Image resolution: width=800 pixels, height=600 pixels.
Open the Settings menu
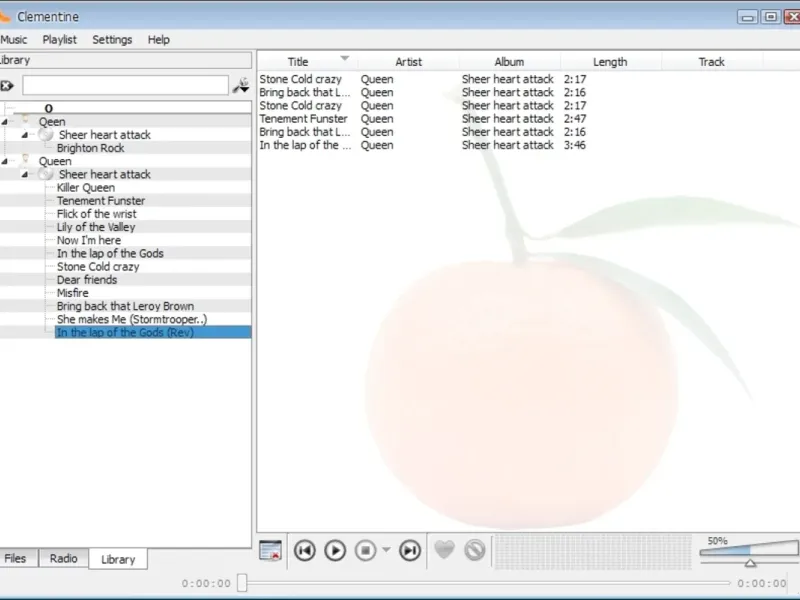(x=112, y=40)
